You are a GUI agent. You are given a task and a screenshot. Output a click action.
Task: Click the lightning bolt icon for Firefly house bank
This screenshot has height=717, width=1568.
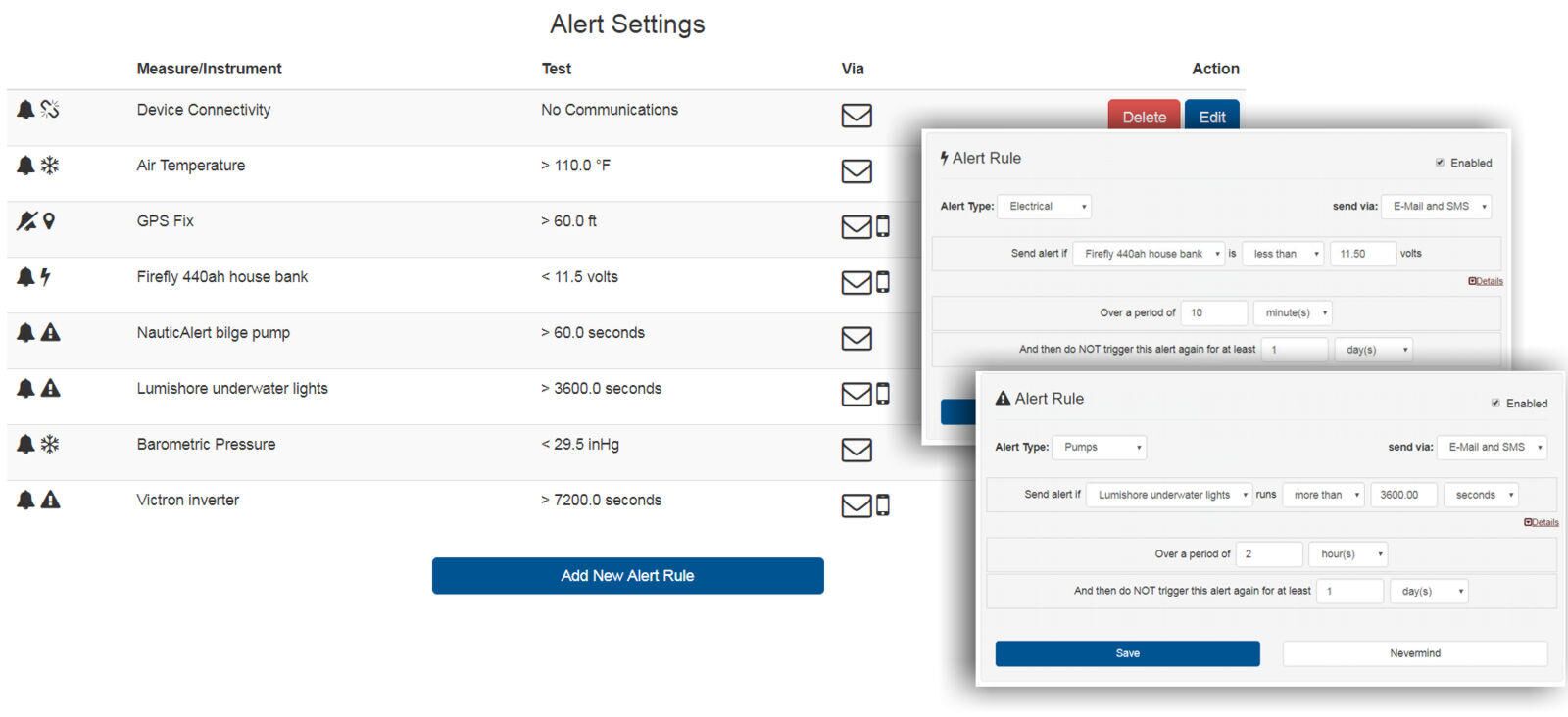(x=46, y=277)
